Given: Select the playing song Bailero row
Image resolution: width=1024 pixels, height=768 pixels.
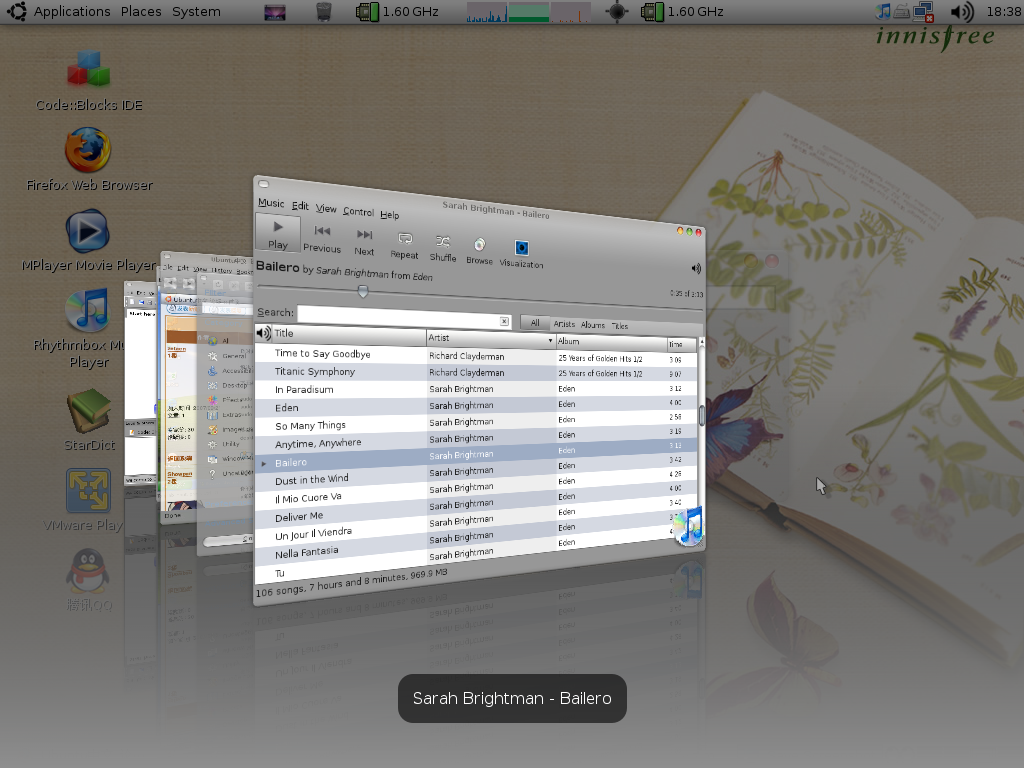Looking at the screenshot, I should coord(477,455).
